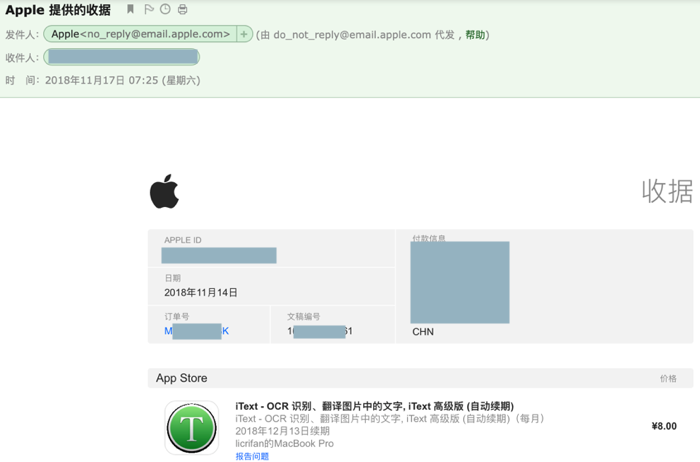Screen dimensions: 700x462
Task: Print the email using the printer icon
Action: 183,9
